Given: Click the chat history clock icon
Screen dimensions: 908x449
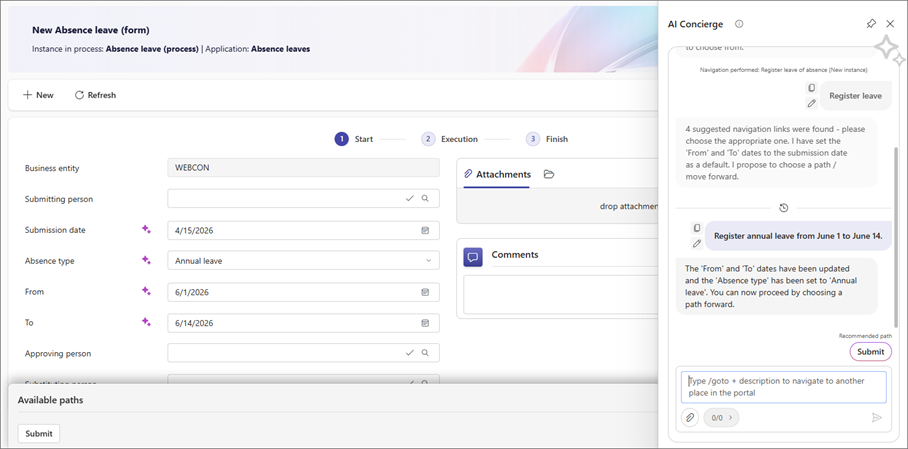Looking at the screenshot, I should pos(783,208).
